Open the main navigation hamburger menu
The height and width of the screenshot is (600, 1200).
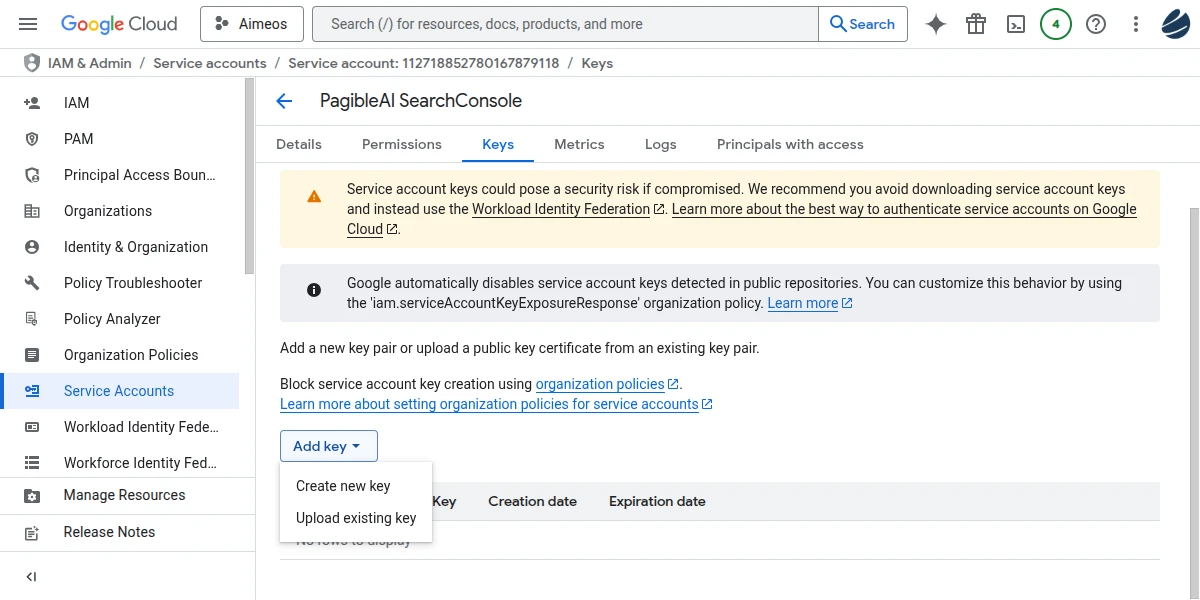click(28, 24)
